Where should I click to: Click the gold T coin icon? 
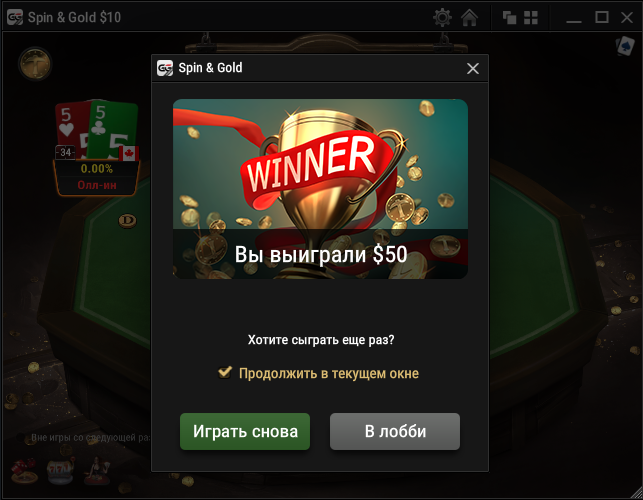pos(35,64)
